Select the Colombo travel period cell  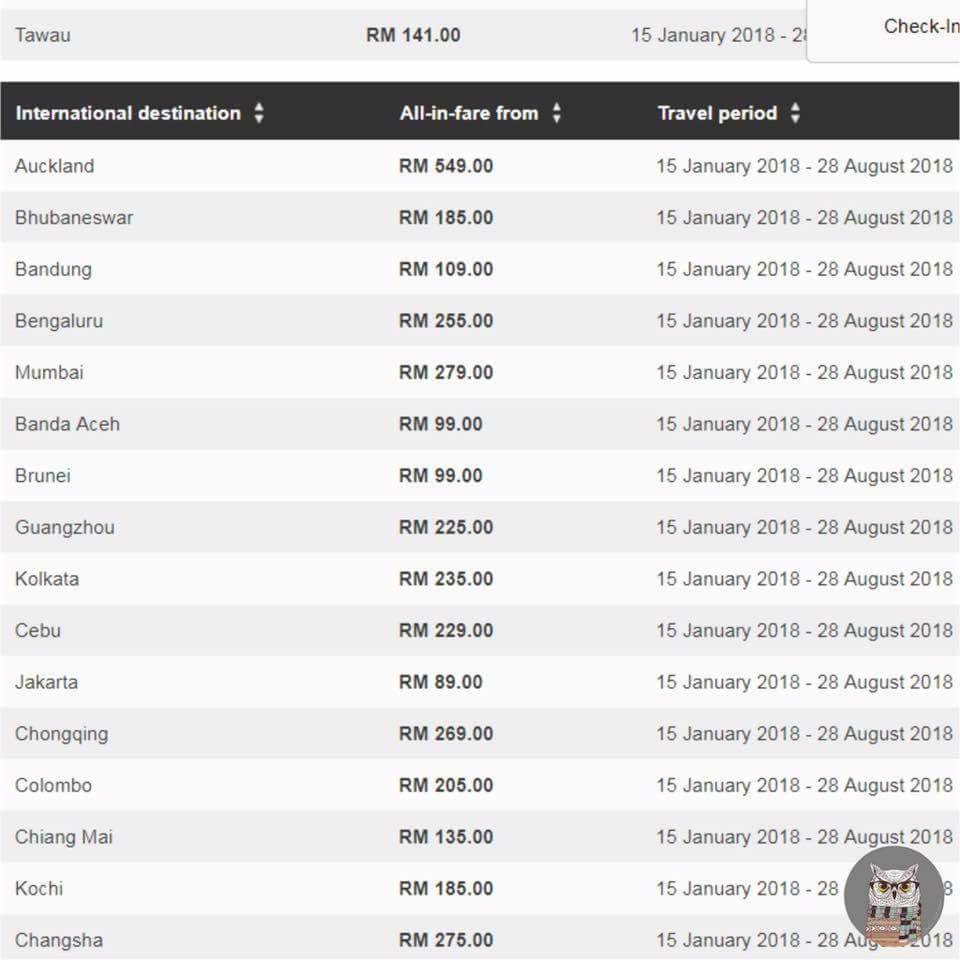(804, 785)
